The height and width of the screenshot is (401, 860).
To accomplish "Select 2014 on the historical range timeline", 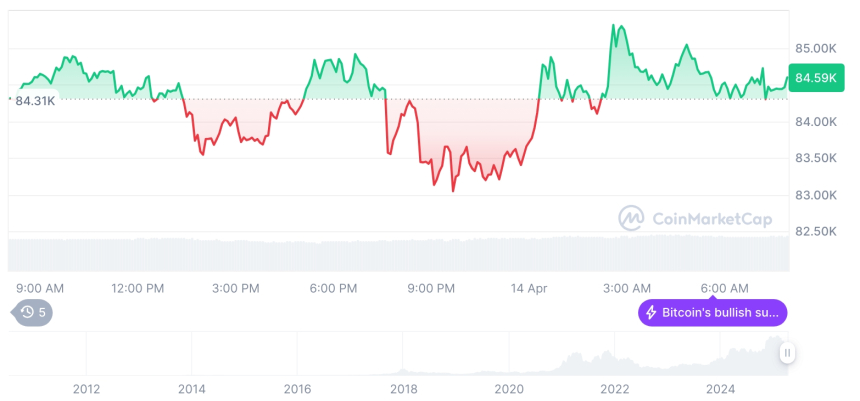I will tap(191, 388).
